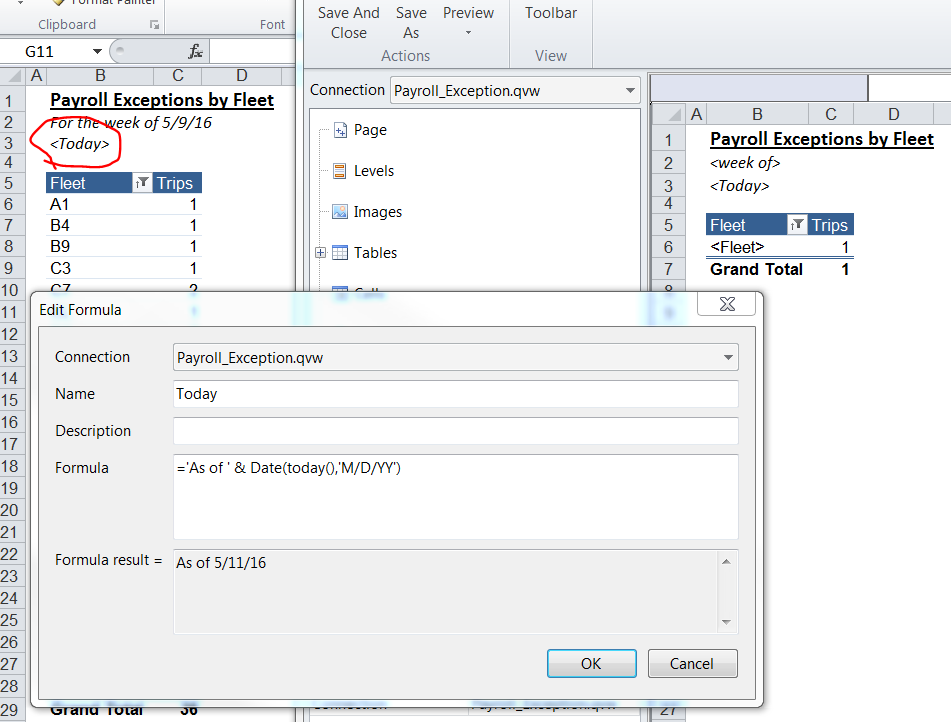Viewport: 951px width, 722px height.
Task: Click the Cancel button
Action: click(x=692, y=663)
